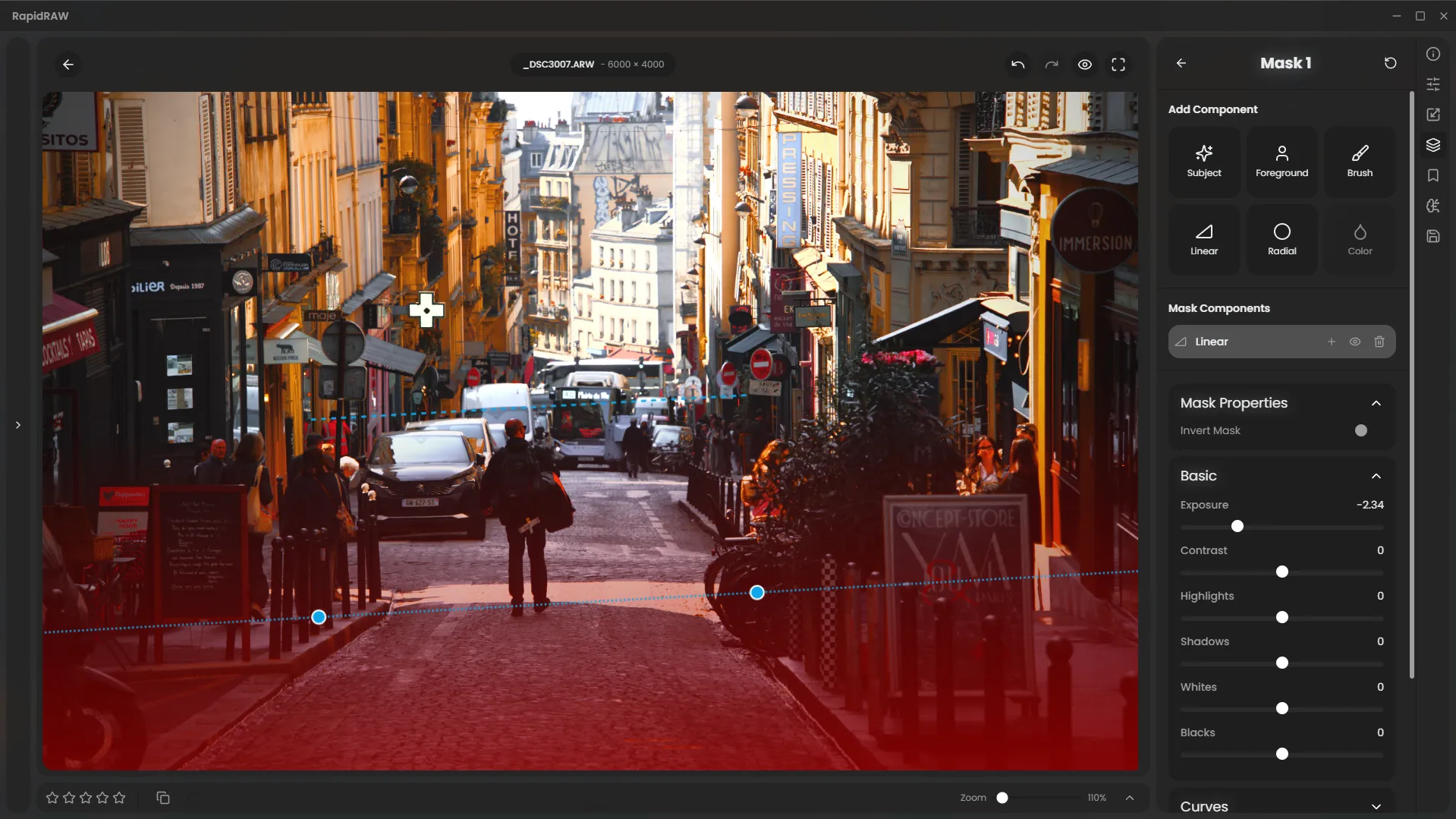Click the undo arrow icon
1456x819 pixels.
pyautogui.click(x=1017, y=65)
